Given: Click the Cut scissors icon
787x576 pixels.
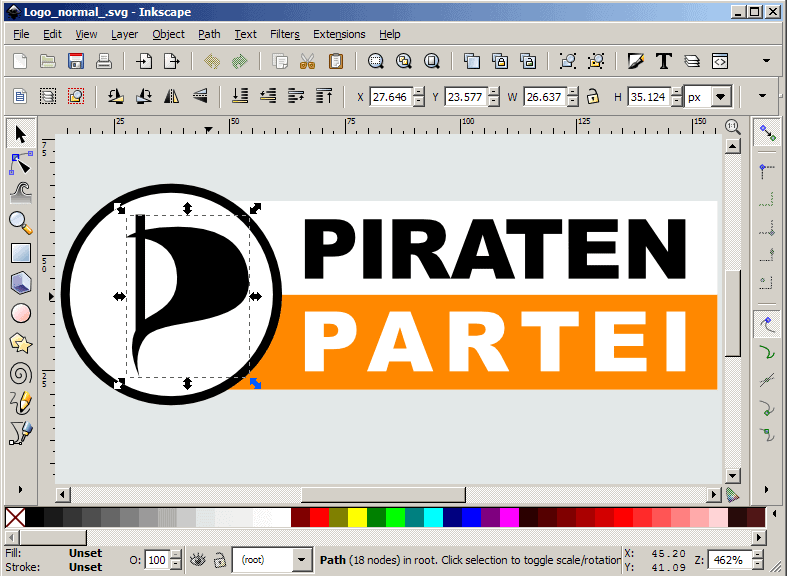Looking at the screenshot, I should point(307,61).
